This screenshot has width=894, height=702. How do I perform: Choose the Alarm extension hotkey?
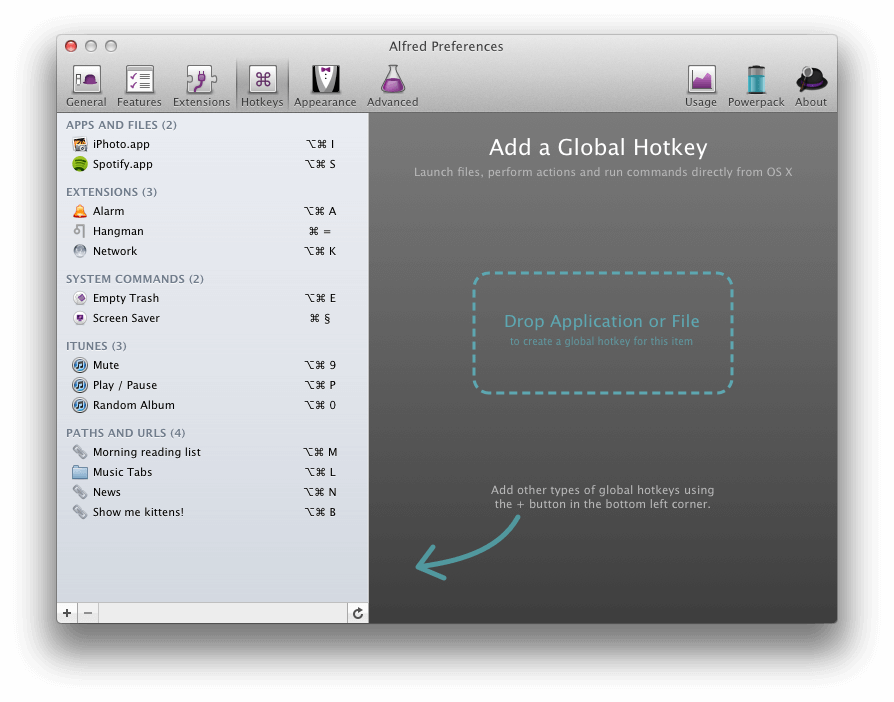(108, 211)
